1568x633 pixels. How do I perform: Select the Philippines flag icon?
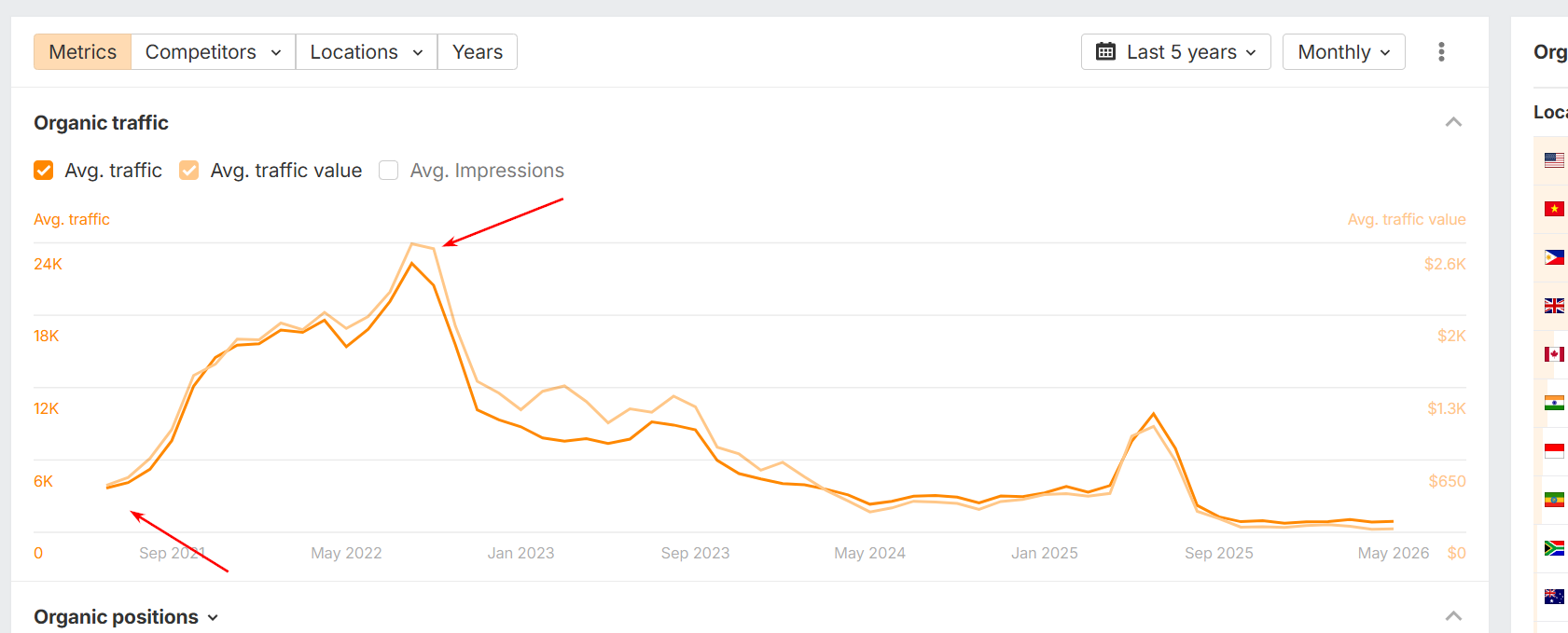1554,257
